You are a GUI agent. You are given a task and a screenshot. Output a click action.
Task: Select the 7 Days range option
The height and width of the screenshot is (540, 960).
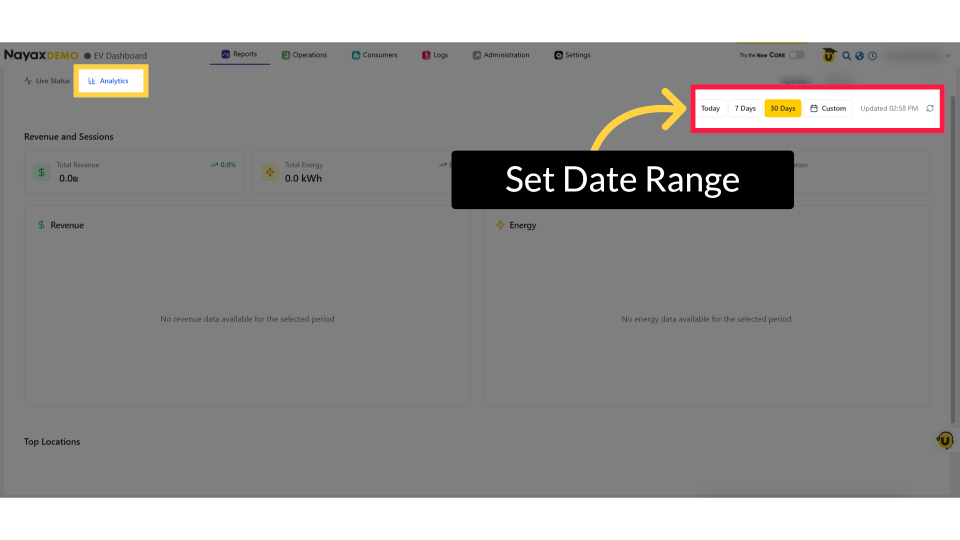[745, 108]
